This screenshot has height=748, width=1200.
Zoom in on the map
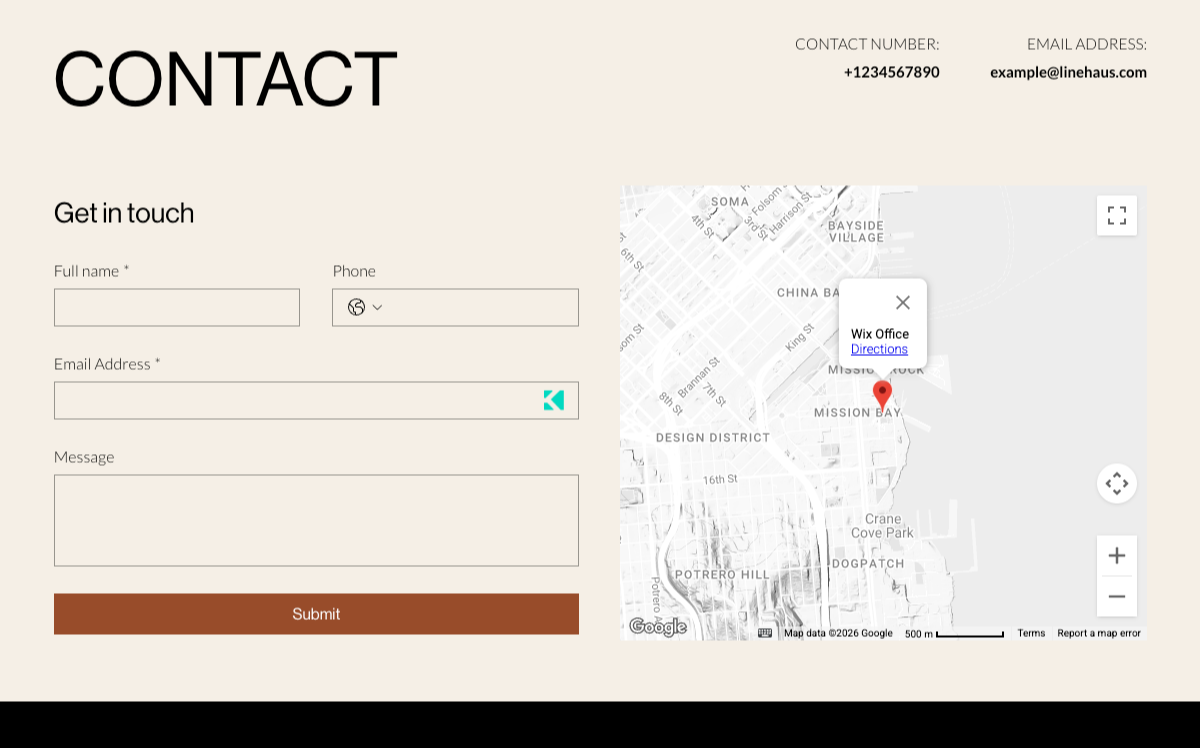coord(1117,556)
